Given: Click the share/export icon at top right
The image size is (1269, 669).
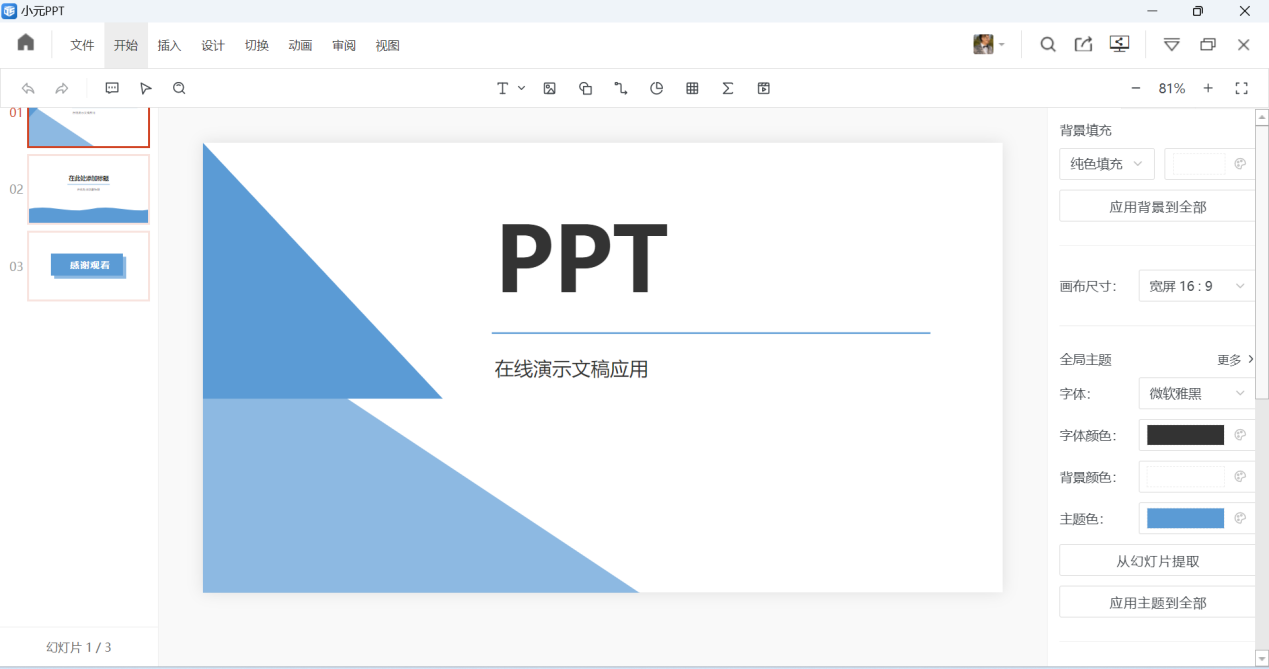Looking at the screenshot, I should click(x=1083, y=44).
